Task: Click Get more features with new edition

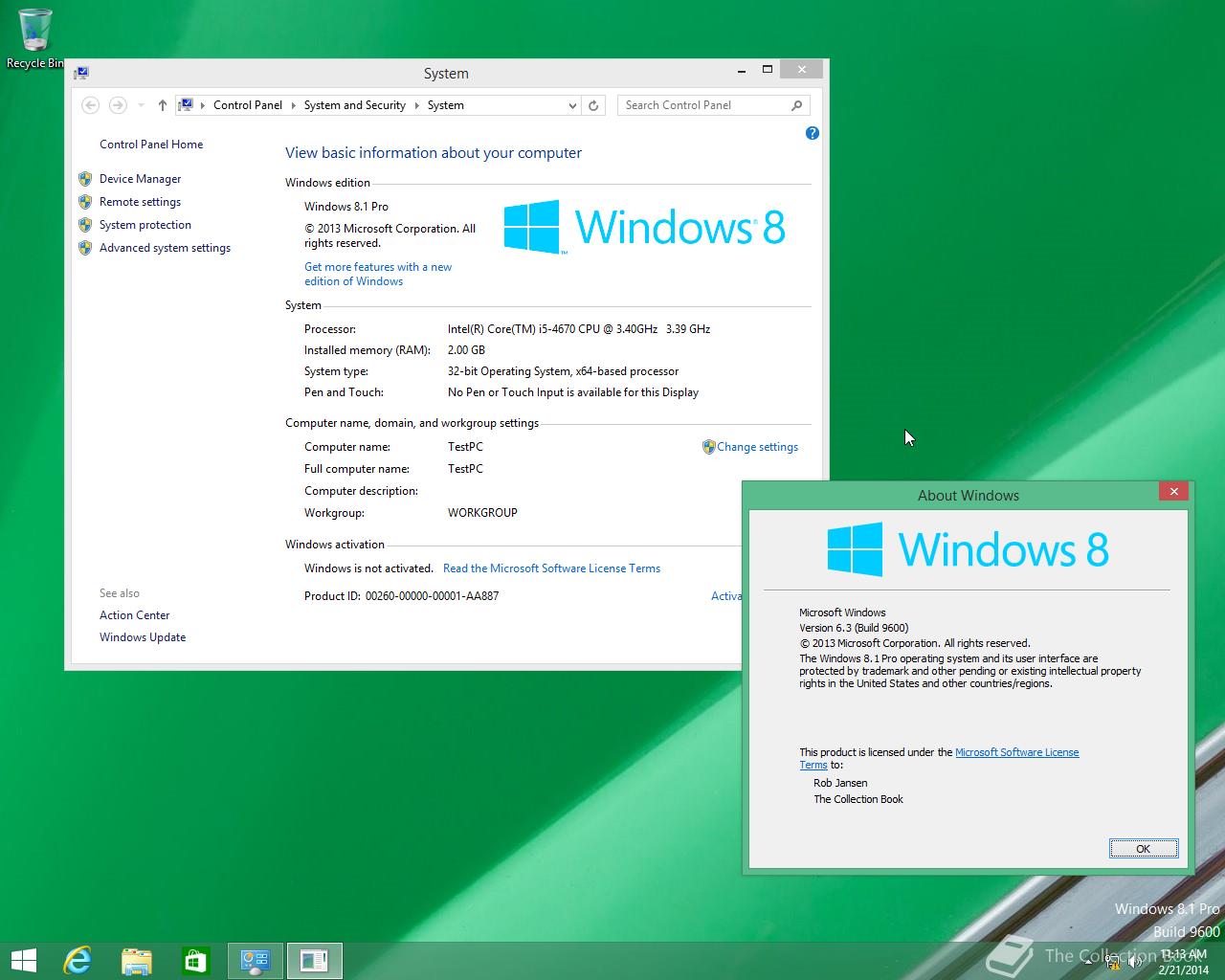Action: point(378,274)
